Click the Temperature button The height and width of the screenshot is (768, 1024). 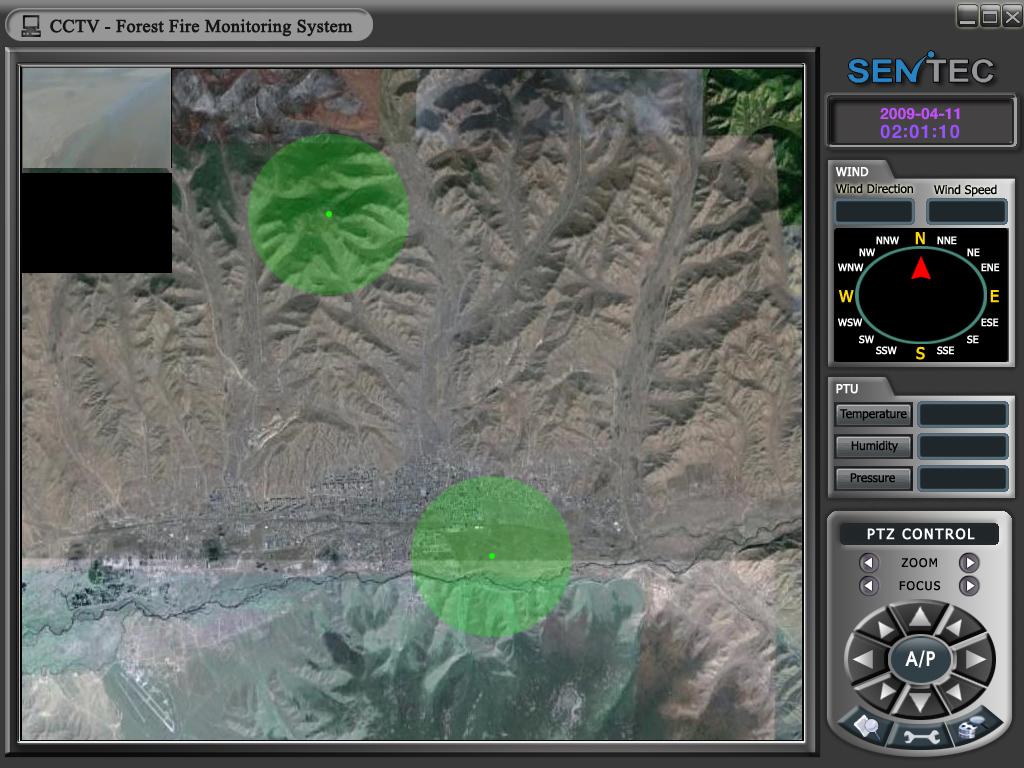coord(873,414)
